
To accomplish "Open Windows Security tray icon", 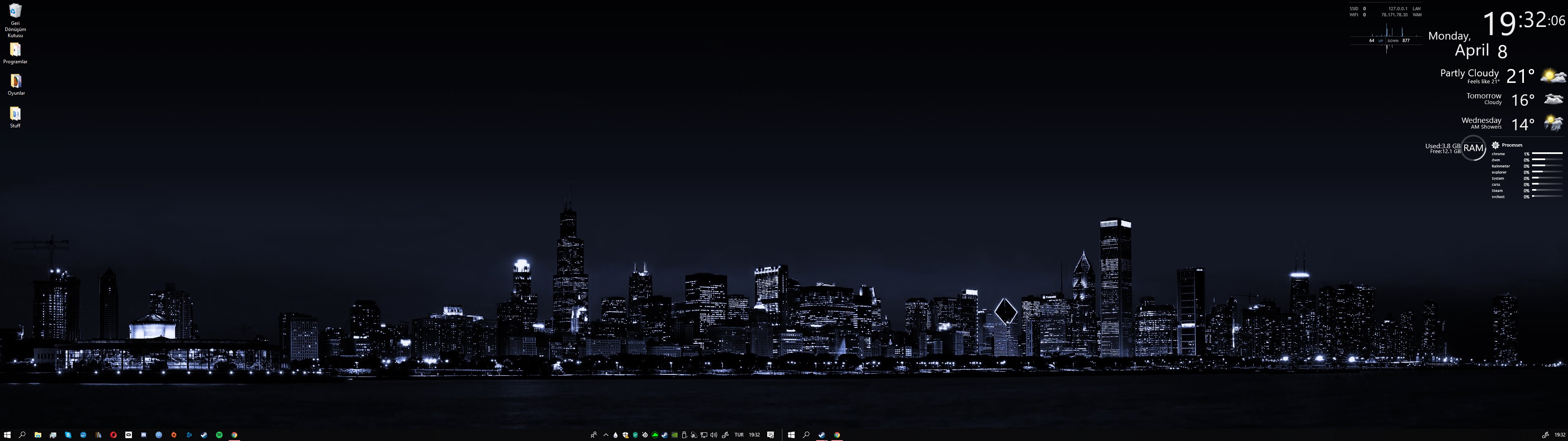I will [x=626, y=435].
